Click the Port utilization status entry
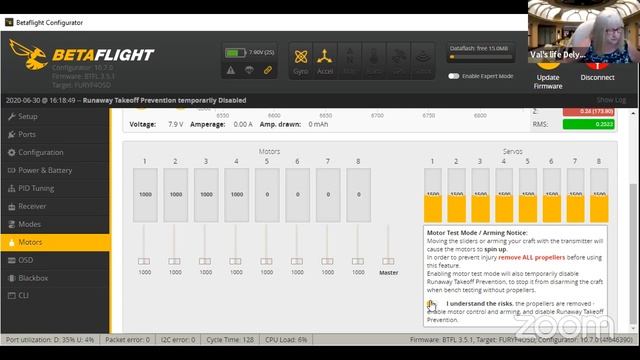Viewport: 640px width, 360px height. click(x=50, y=340)
